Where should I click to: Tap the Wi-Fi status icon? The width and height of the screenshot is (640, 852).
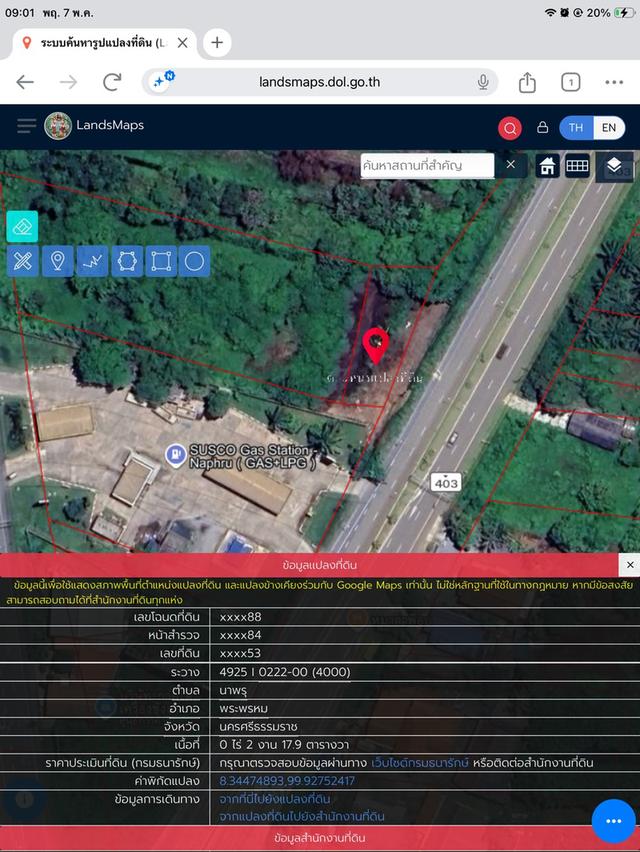click(550, 12)
